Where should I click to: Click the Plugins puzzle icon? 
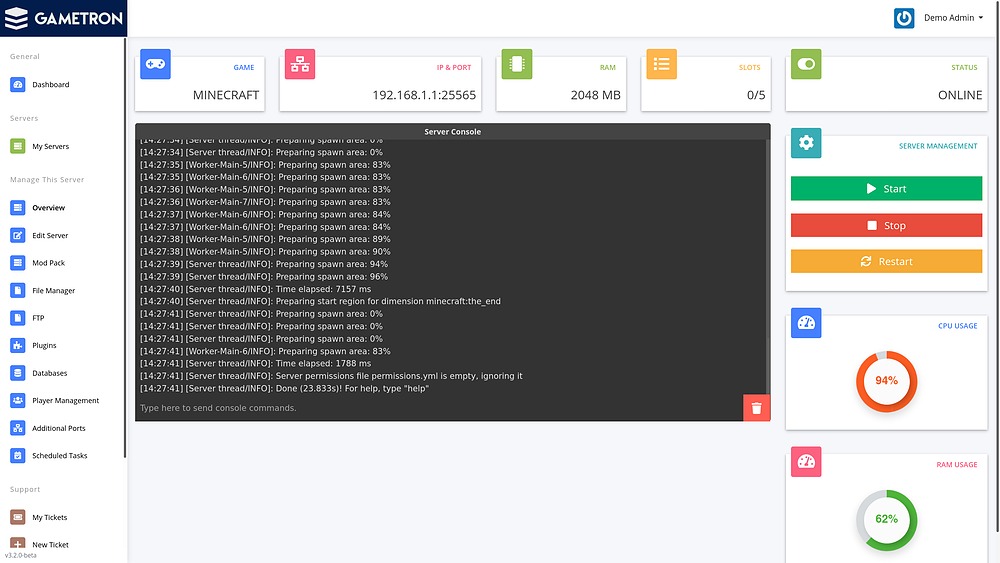(18, 345)
